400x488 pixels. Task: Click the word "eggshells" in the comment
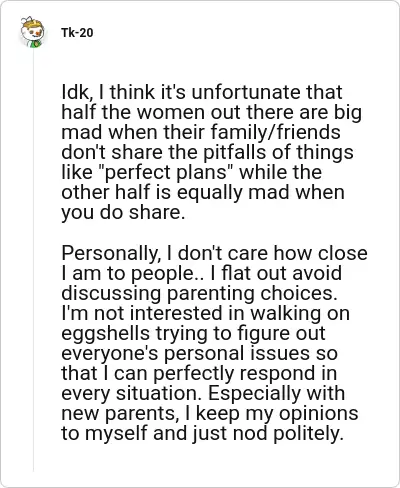click(105, 333)
